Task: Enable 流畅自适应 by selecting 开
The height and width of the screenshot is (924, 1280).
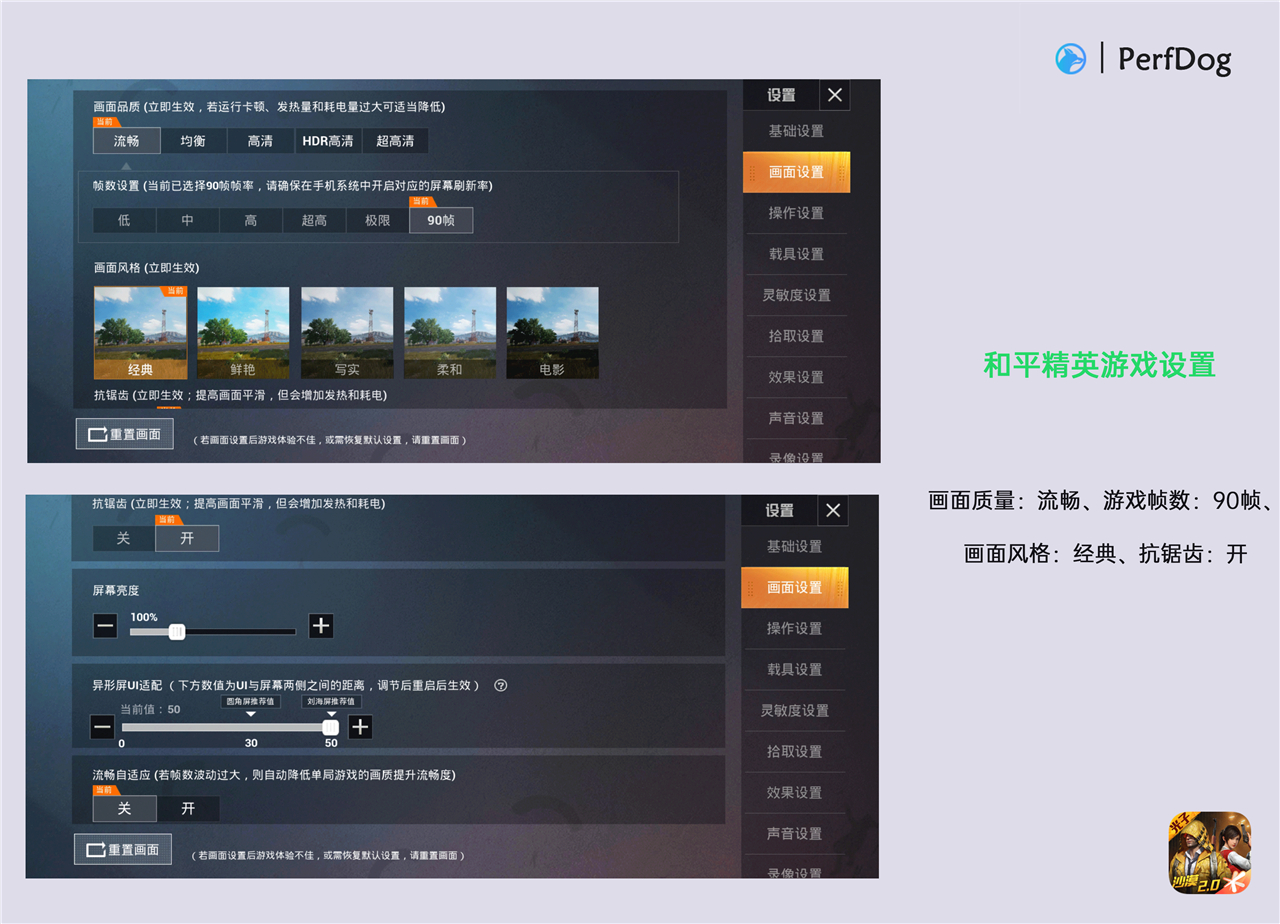Action: [187, 808]
